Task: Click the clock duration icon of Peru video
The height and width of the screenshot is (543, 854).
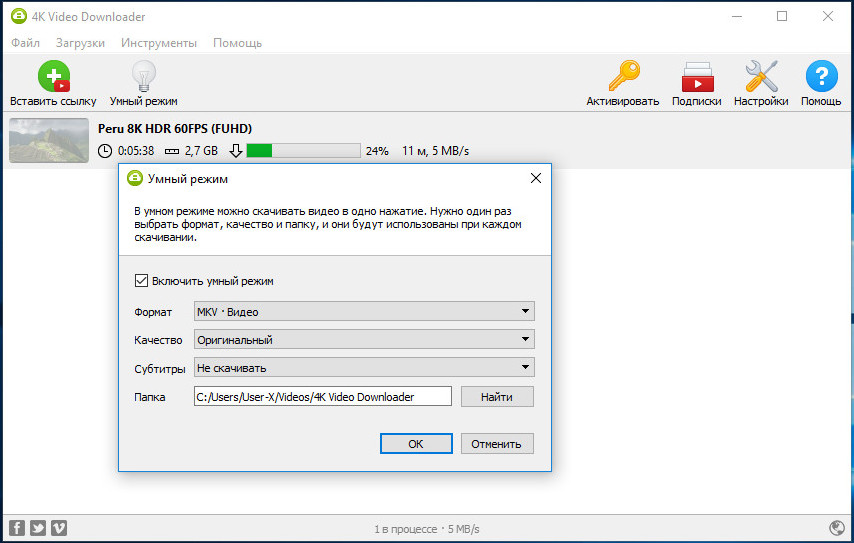Action: [x=105, y=151]
